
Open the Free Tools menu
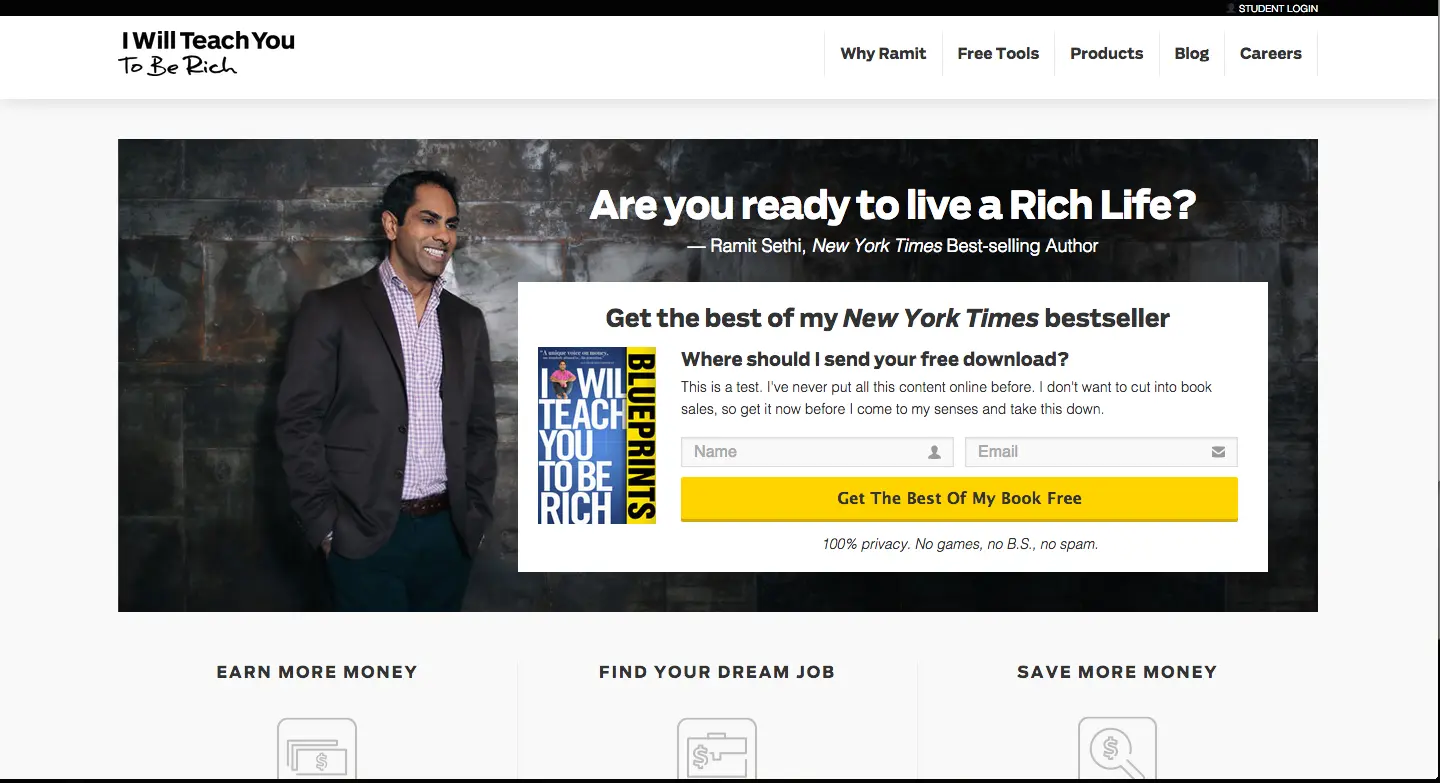tap(998, 54)
